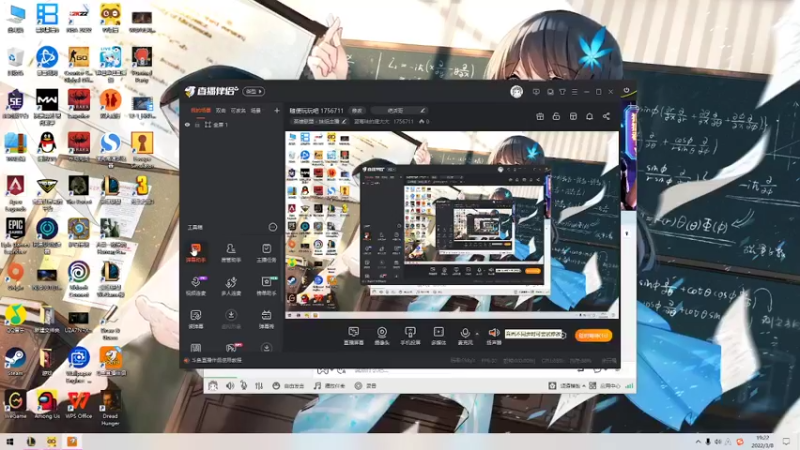
Task: Show hidden icons in system tray
Action: 697,442
